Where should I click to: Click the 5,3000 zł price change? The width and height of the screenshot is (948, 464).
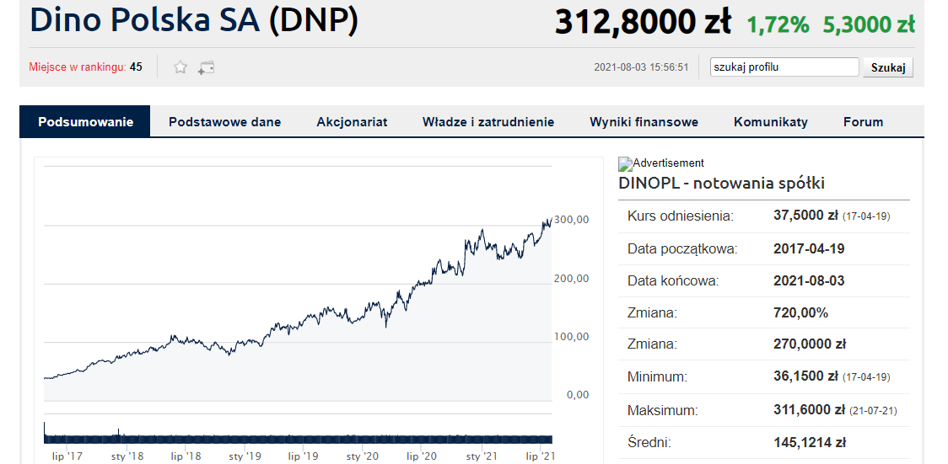tap(869, 25)
